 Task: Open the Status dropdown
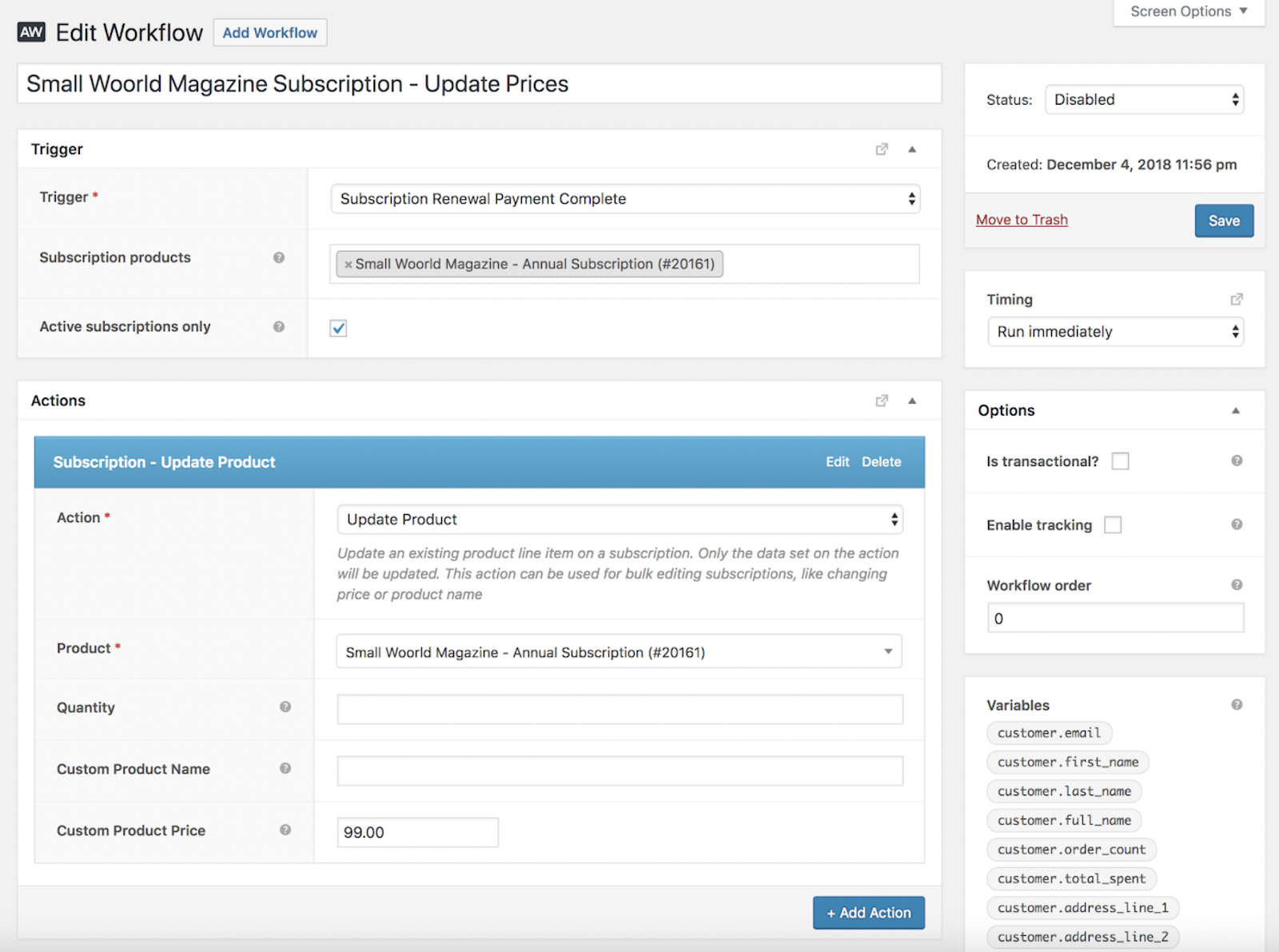1144,100
